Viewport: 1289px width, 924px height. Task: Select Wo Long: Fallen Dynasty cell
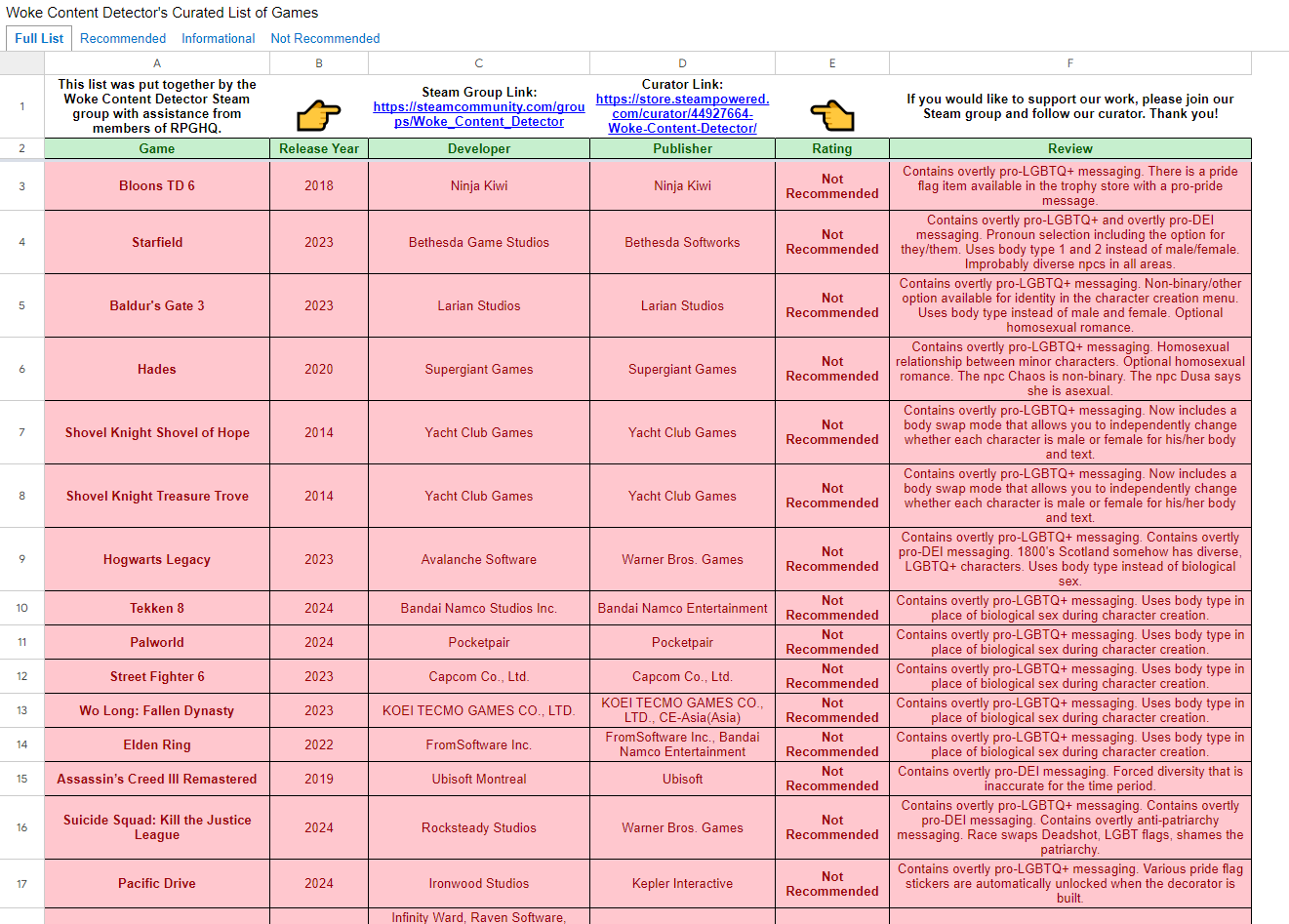click(157, 710)
